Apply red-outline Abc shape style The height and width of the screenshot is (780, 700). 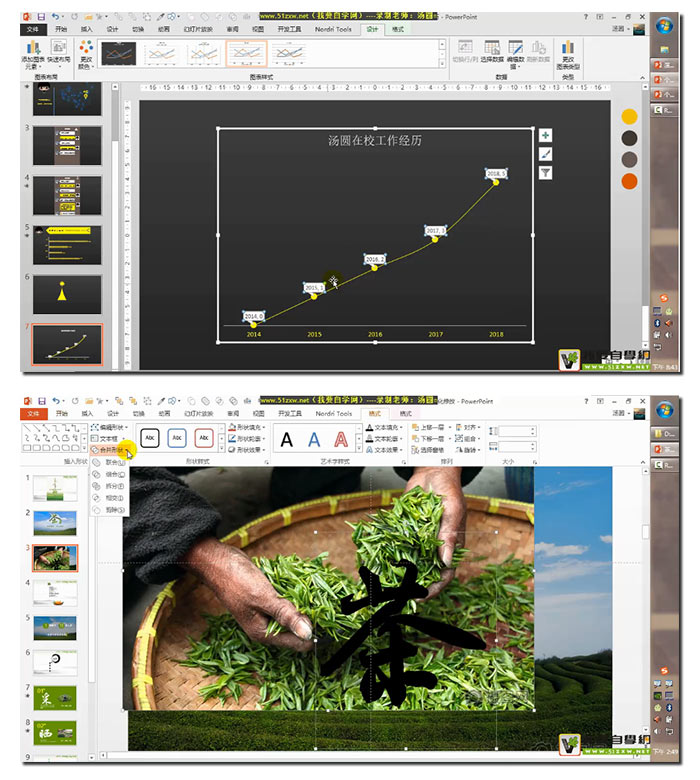click(x=203, y=438)
